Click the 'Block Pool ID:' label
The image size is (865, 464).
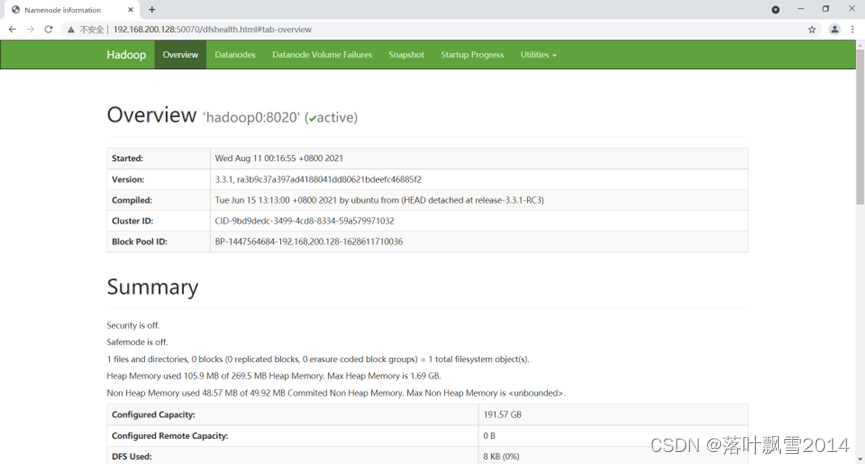pos(140,242)
